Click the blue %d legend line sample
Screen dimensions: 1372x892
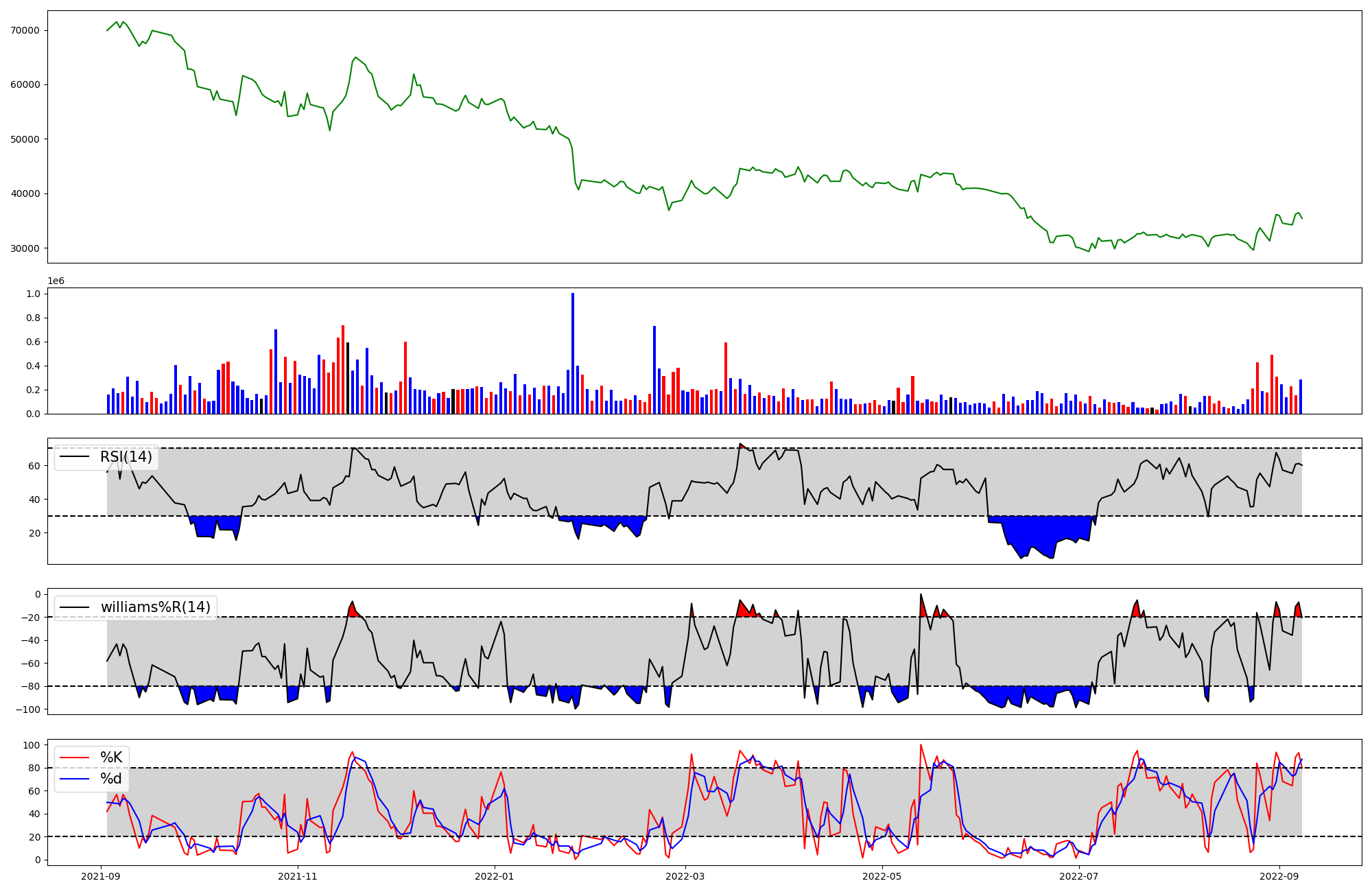(x=75, y=779)
